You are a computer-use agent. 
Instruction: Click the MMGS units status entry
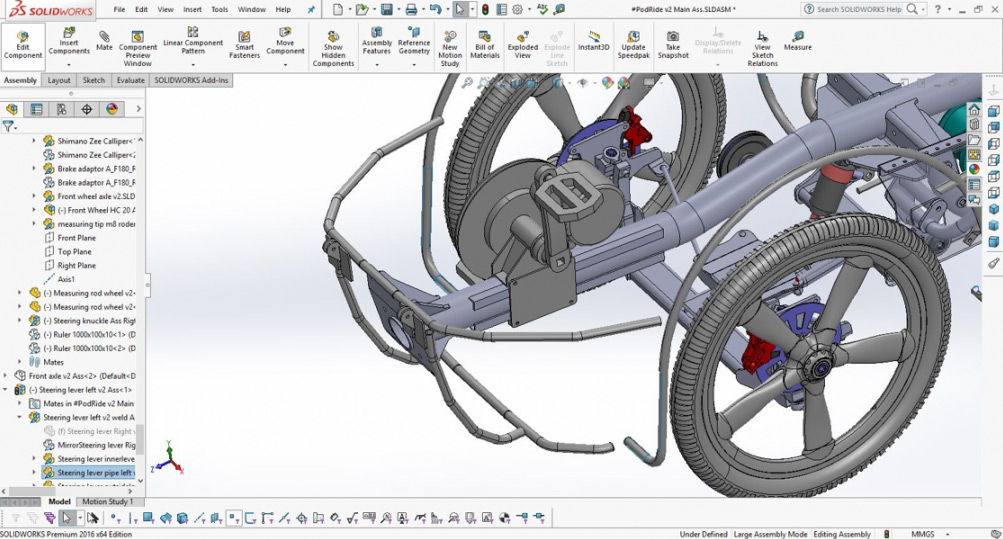922,534
